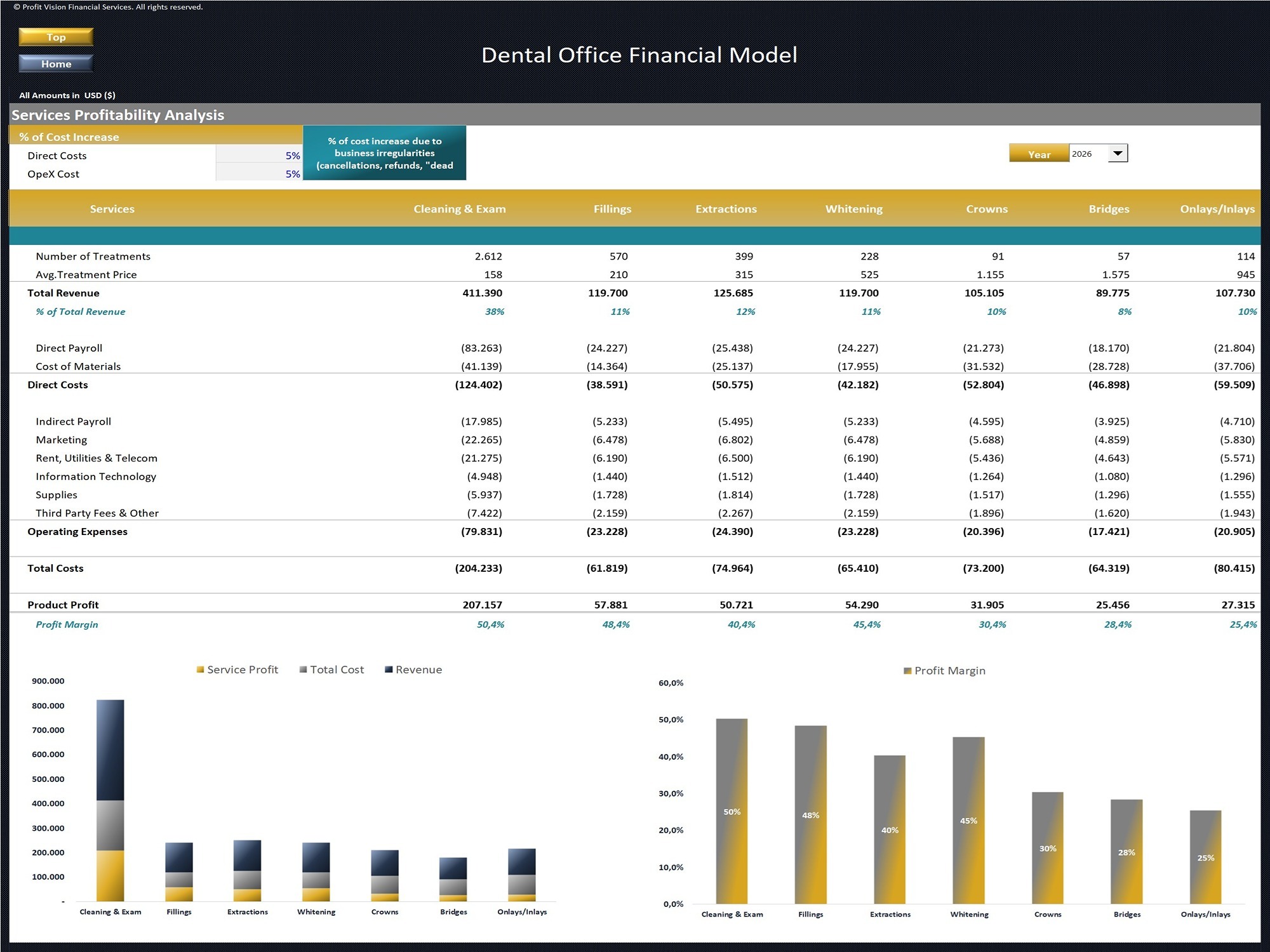Click the gold Top button
Screen dimensions: 1270x952
(x=56, y=37)
